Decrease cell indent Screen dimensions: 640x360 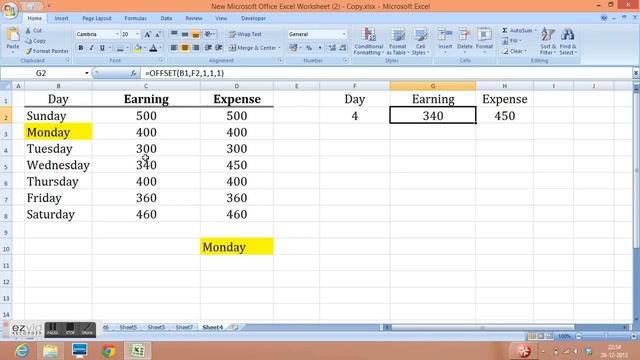(x=208, y=48)
